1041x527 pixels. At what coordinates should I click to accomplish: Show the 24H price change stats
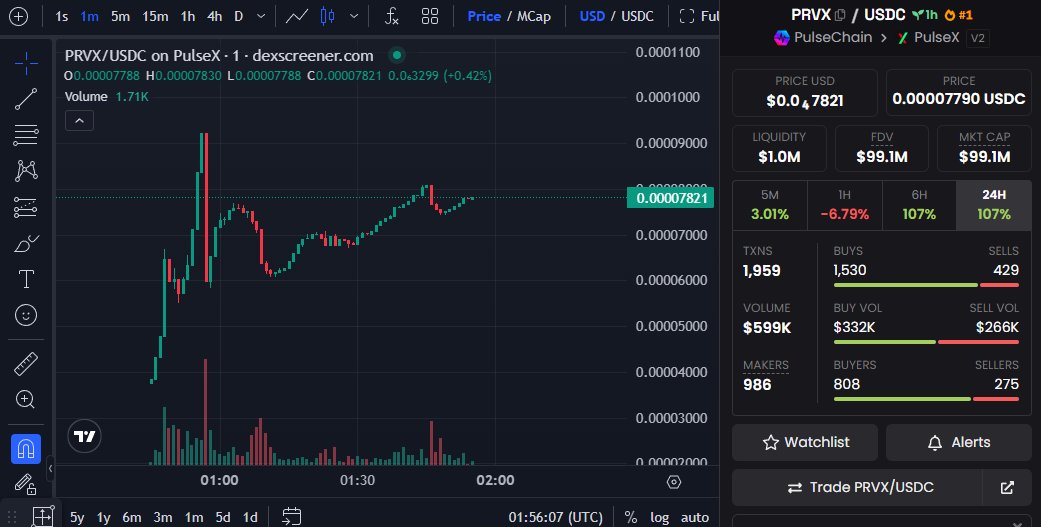click(994, 205)
